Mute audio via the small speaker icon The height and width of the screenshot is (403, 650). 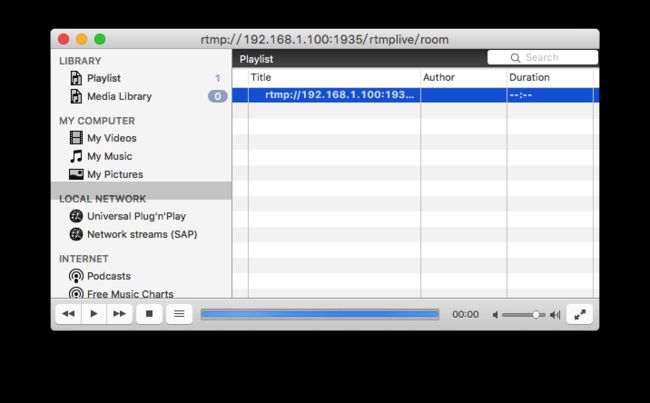coord(495,315)
